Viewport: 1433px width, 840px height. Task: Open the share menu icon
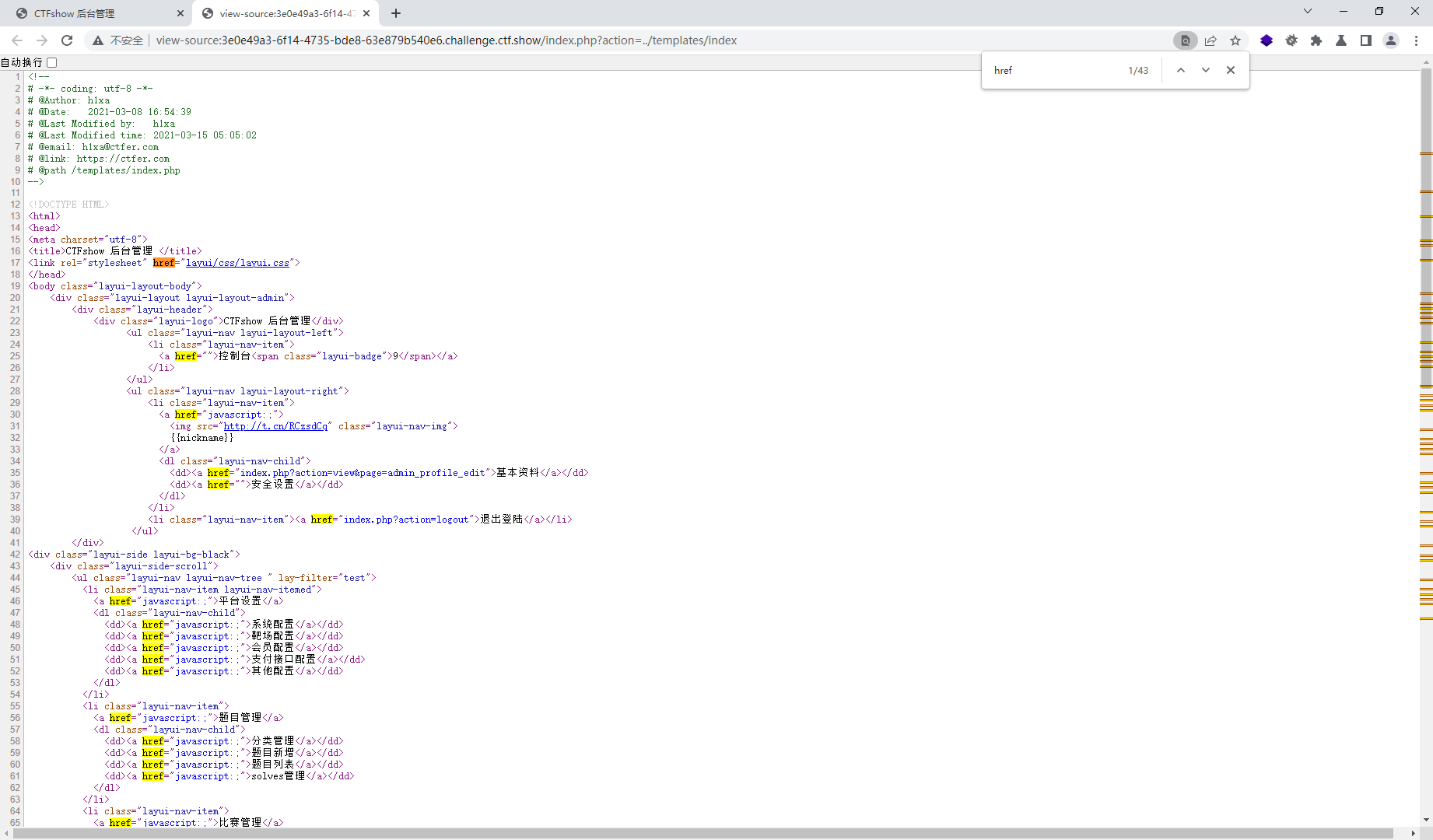click(x=1211, y=40)
